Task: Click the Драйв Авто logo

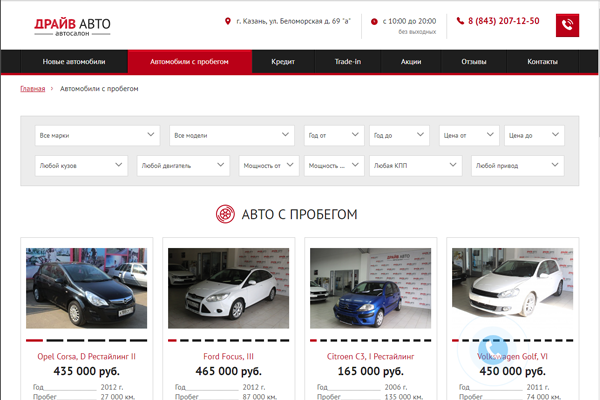Action: pyautogui.click(x=72, y=25)
